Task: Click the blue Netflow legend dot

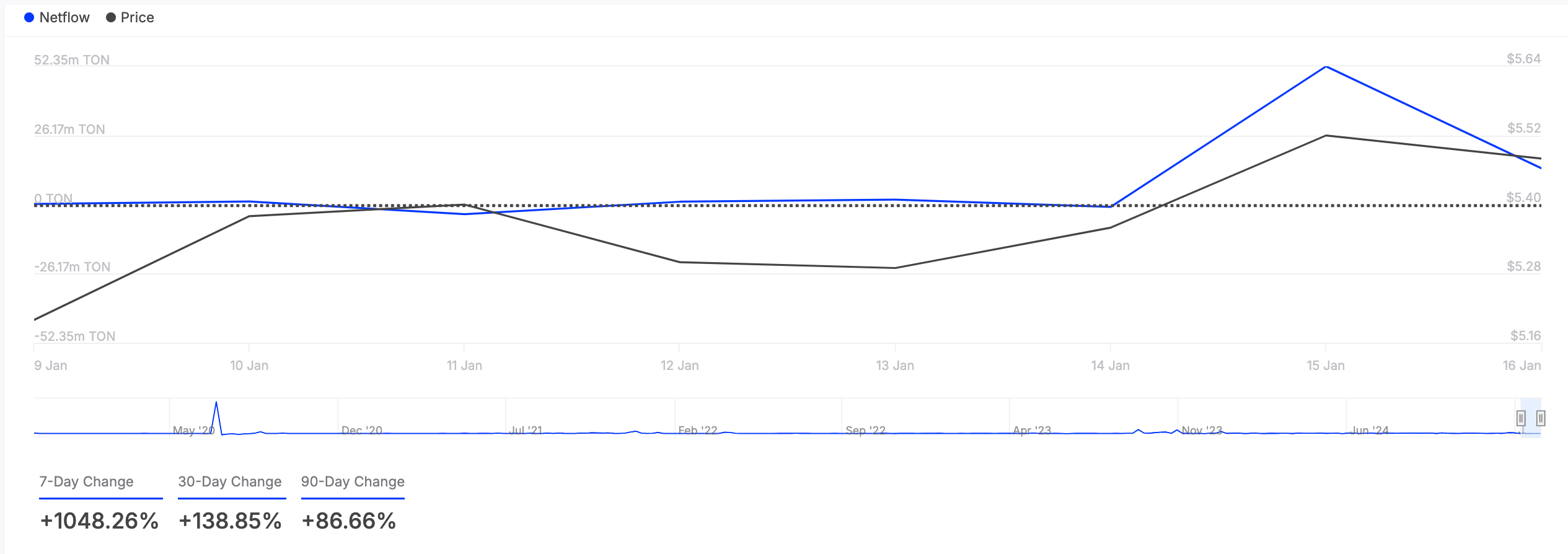Action: click(x=29, y=17)
